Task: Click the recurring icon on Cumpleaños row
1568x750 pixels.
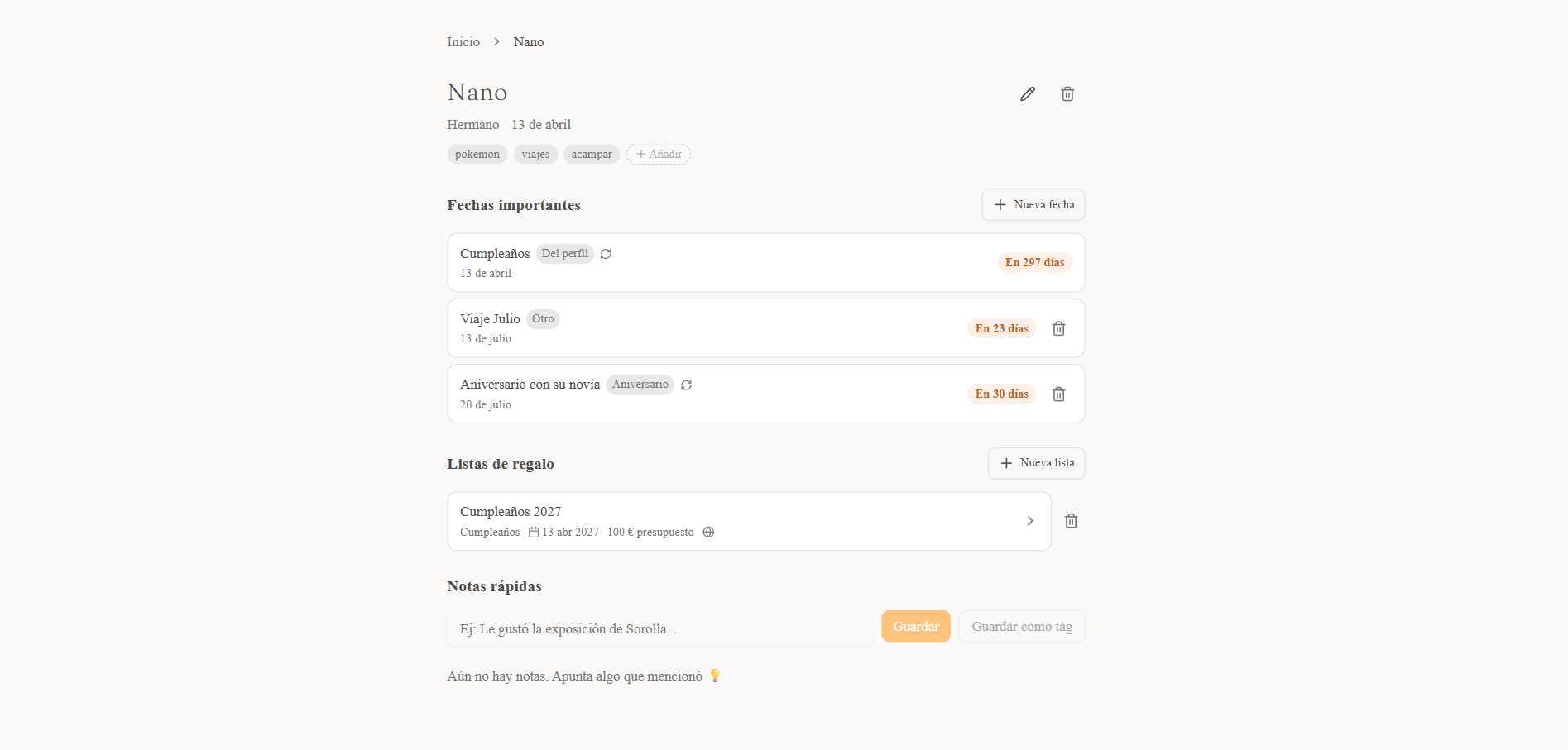Action: 606,254
